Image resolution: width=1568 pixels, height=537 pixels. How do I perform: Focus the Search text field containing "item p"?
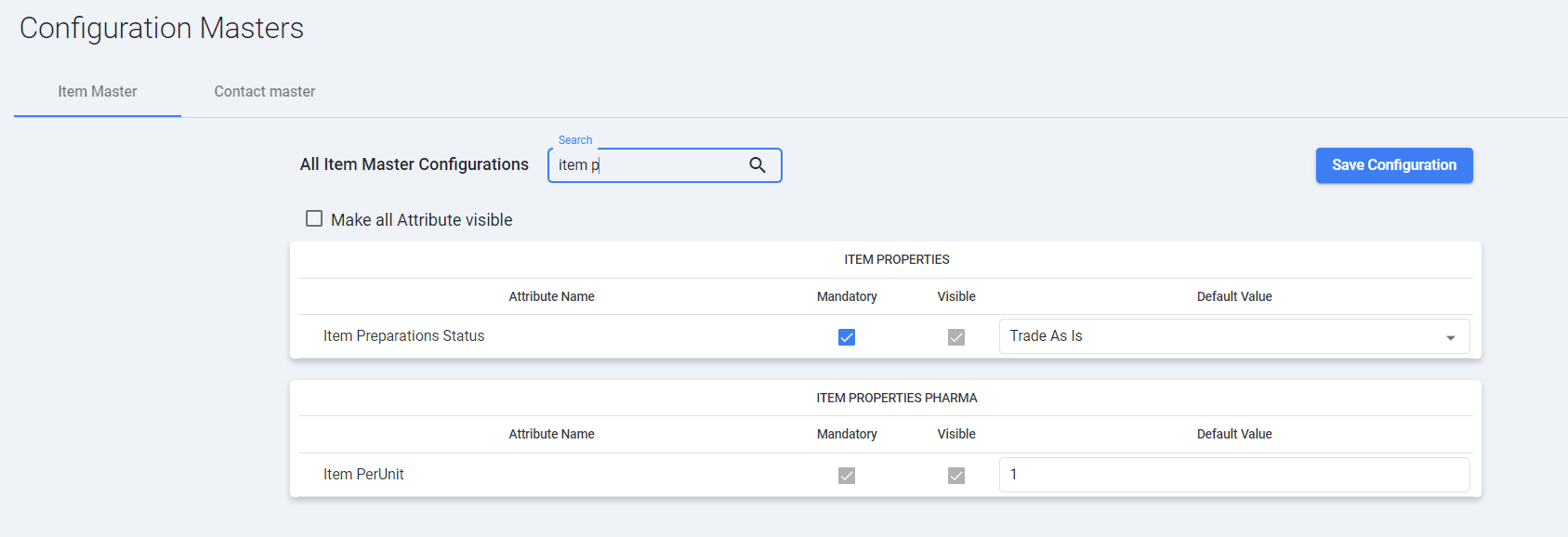[651, 165]
